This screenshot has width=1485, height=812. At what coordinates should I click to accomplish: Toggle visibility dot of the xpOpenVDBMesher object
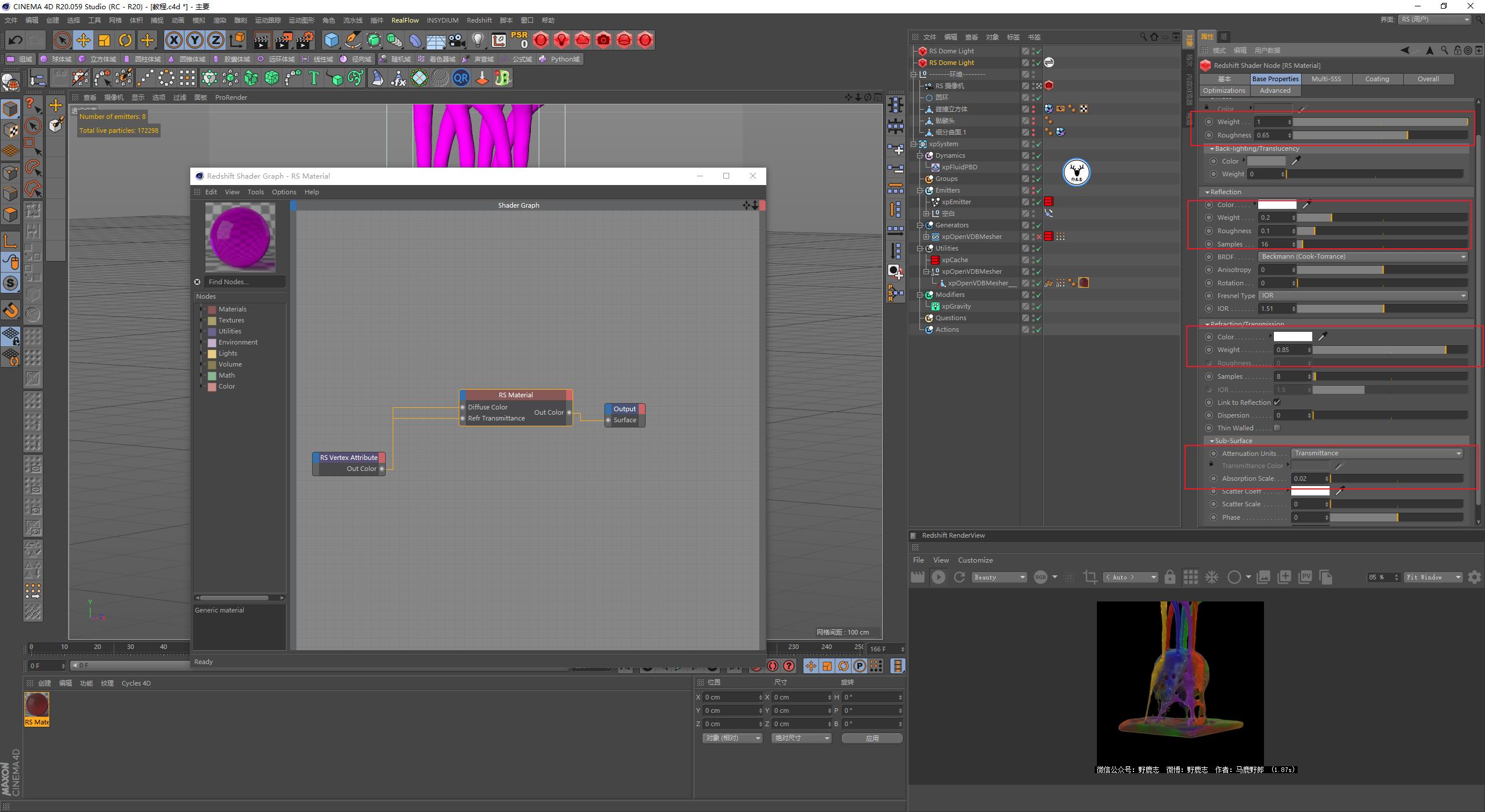tap(1033, 234)
